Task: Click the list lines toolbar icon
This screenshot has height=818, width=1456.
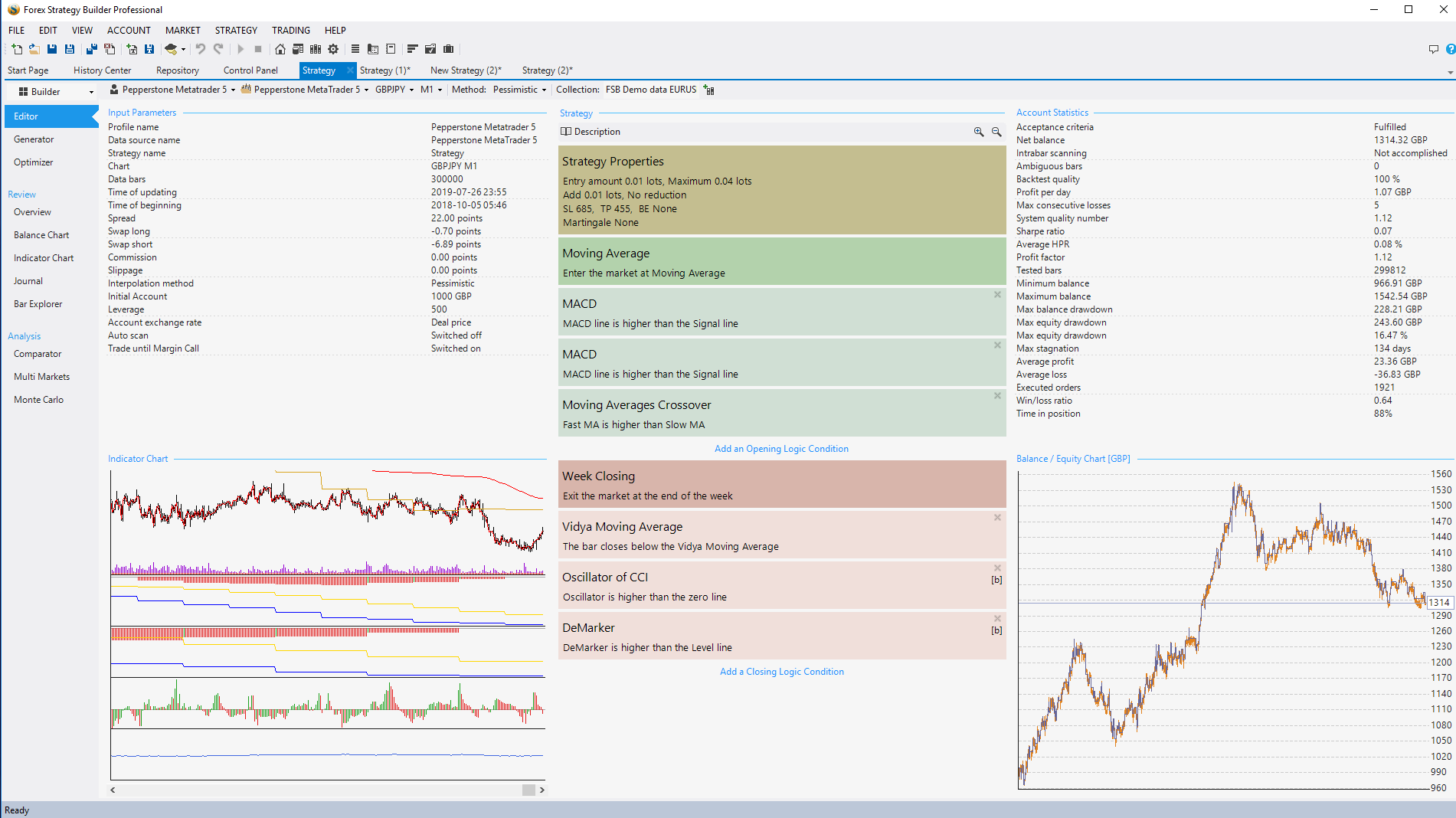Action: point(355,49)
